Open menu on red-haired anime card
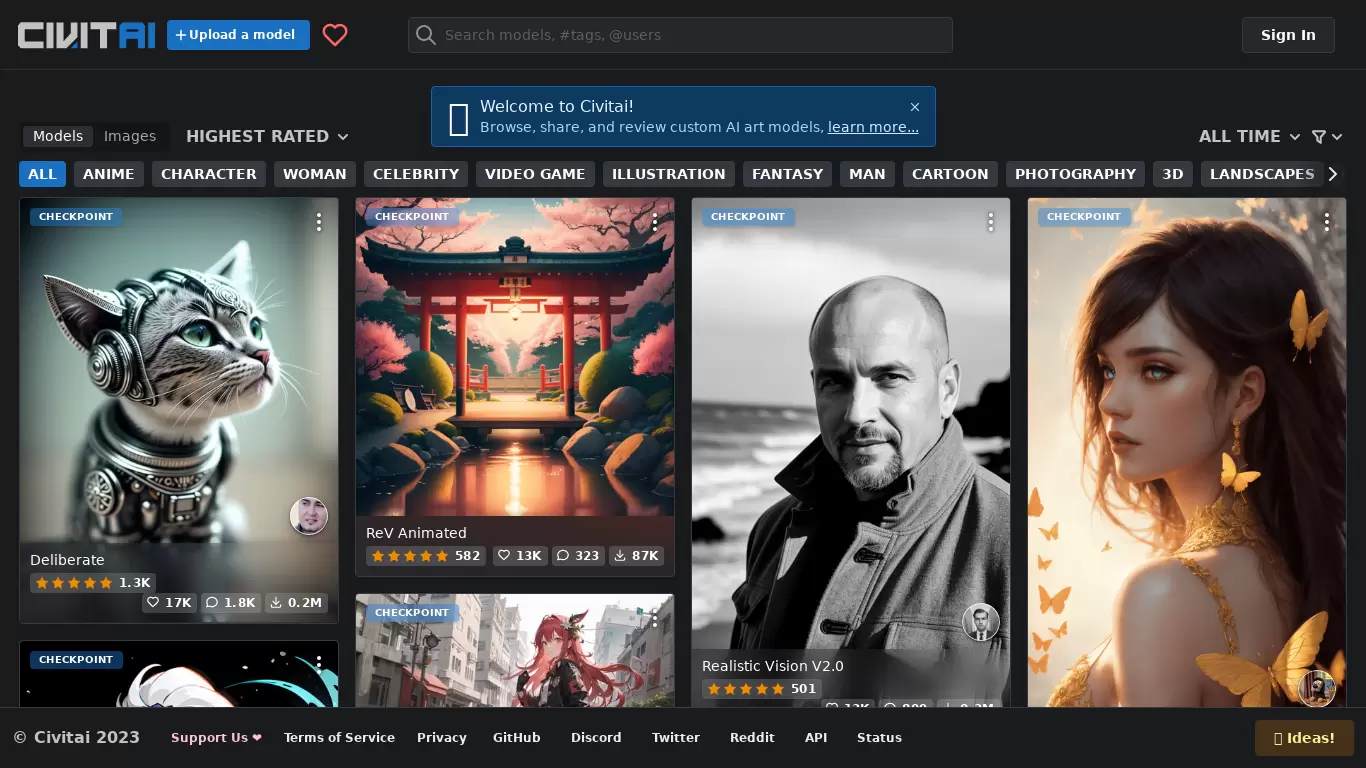Viewport: 1366px width, 768px height. [x=655, y=618]
